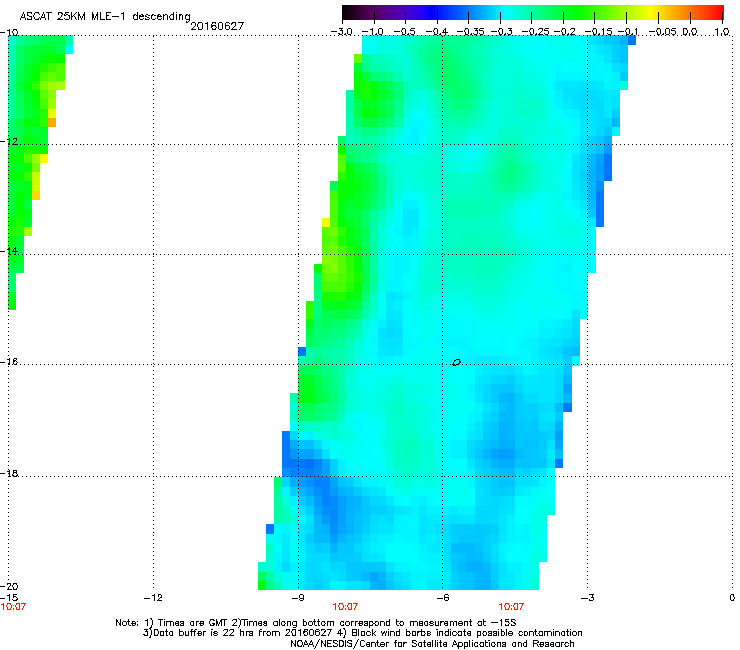Click red 10:07 time right of -9
740x650 pixels.
(345, 607)
